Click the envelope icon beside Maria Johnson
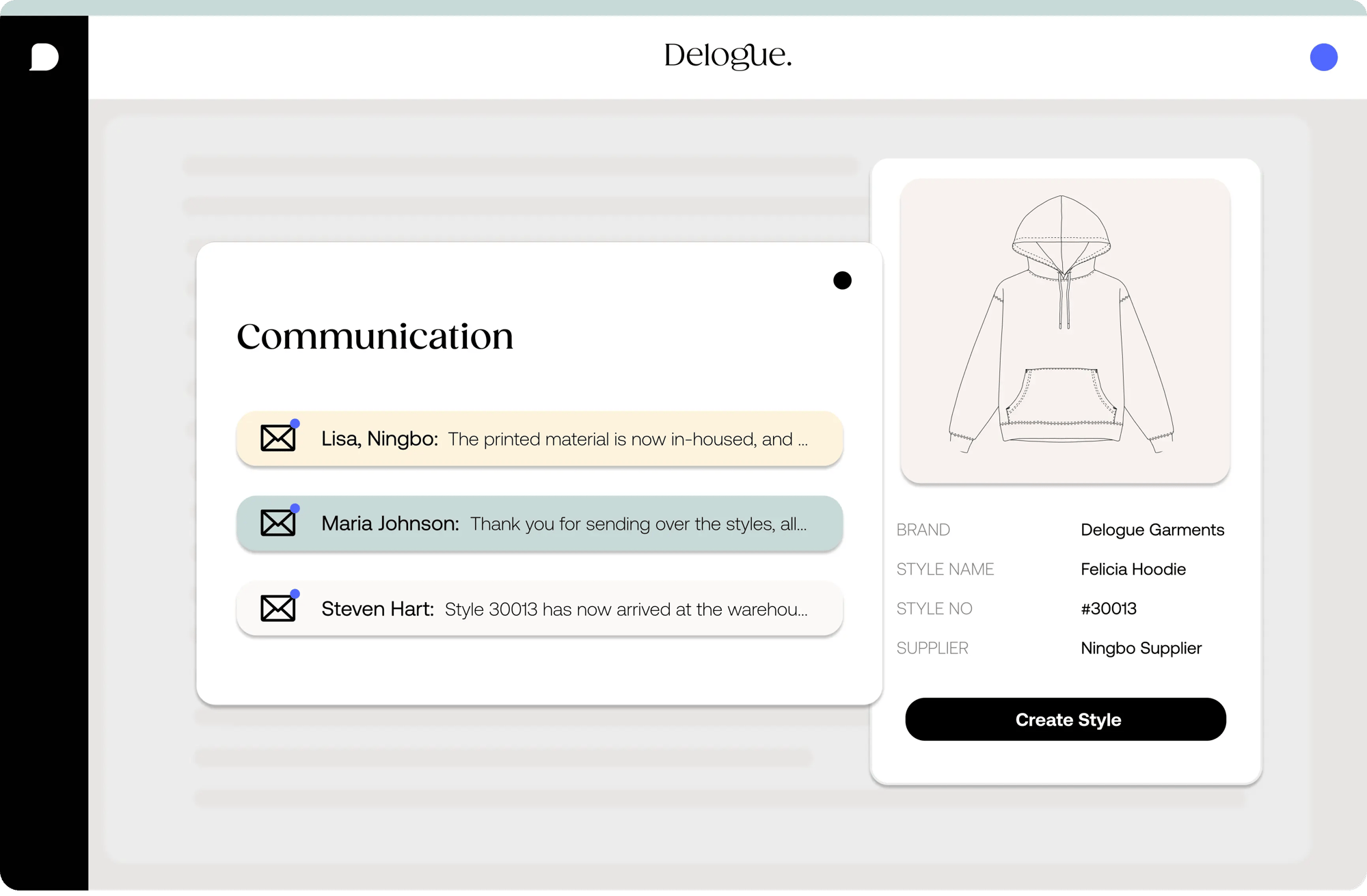This screenshot has height=896, width=1367. [278, 524]
